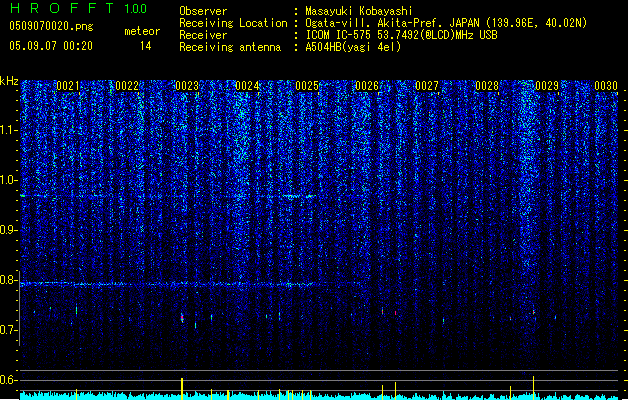Click the 0.8 kHz axis label

click(x=9, y=280)
